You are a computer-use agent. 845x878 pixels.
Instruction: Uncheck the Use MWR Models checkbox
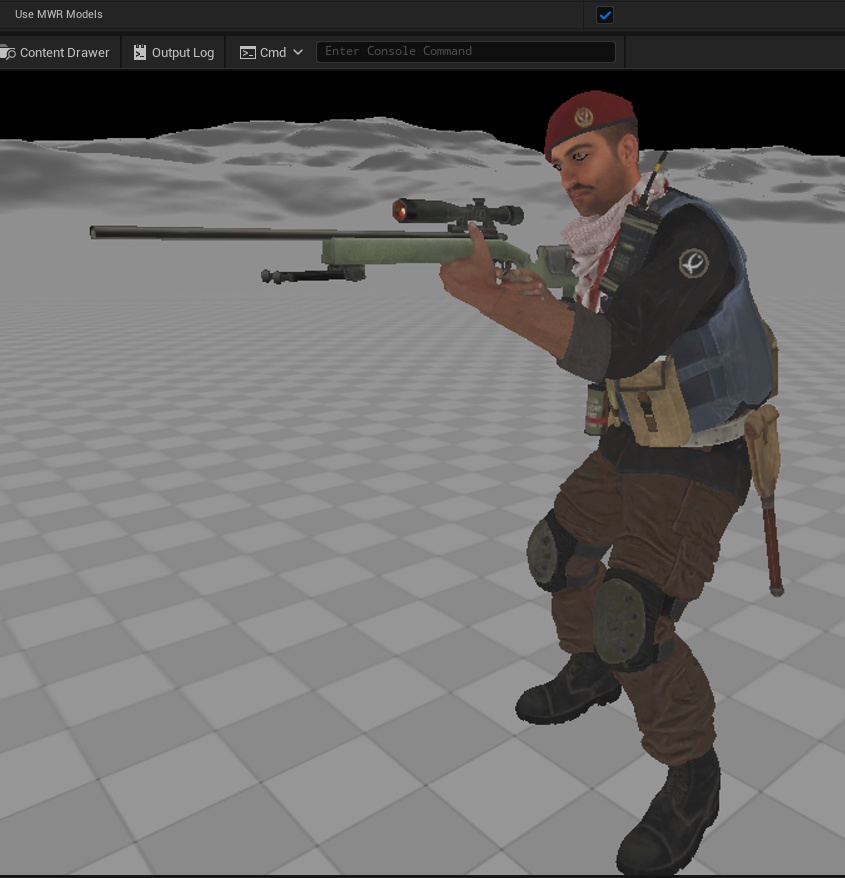pyautogui.click(x=605, y=15)
